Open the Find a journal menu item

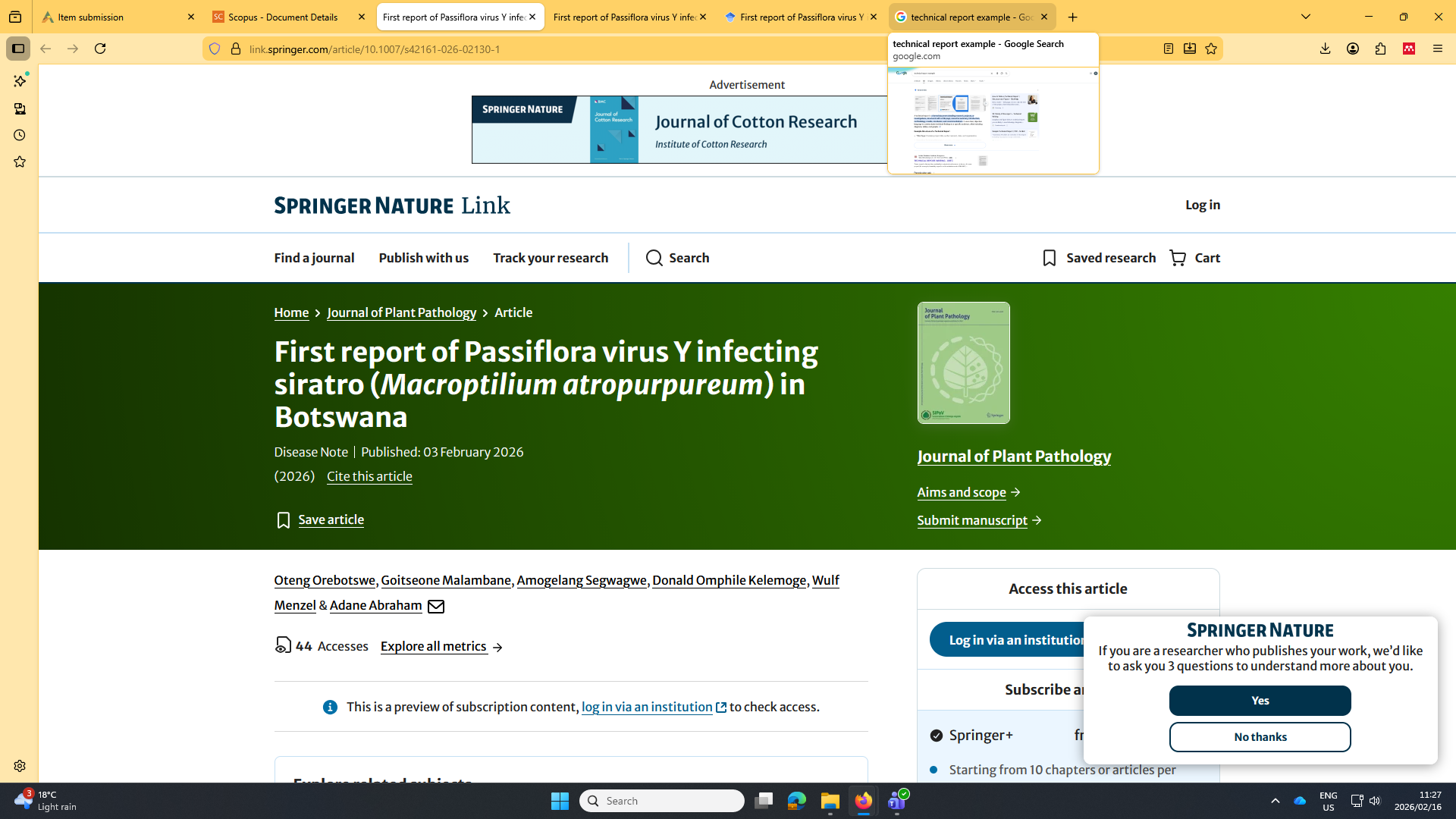[314, 258]
